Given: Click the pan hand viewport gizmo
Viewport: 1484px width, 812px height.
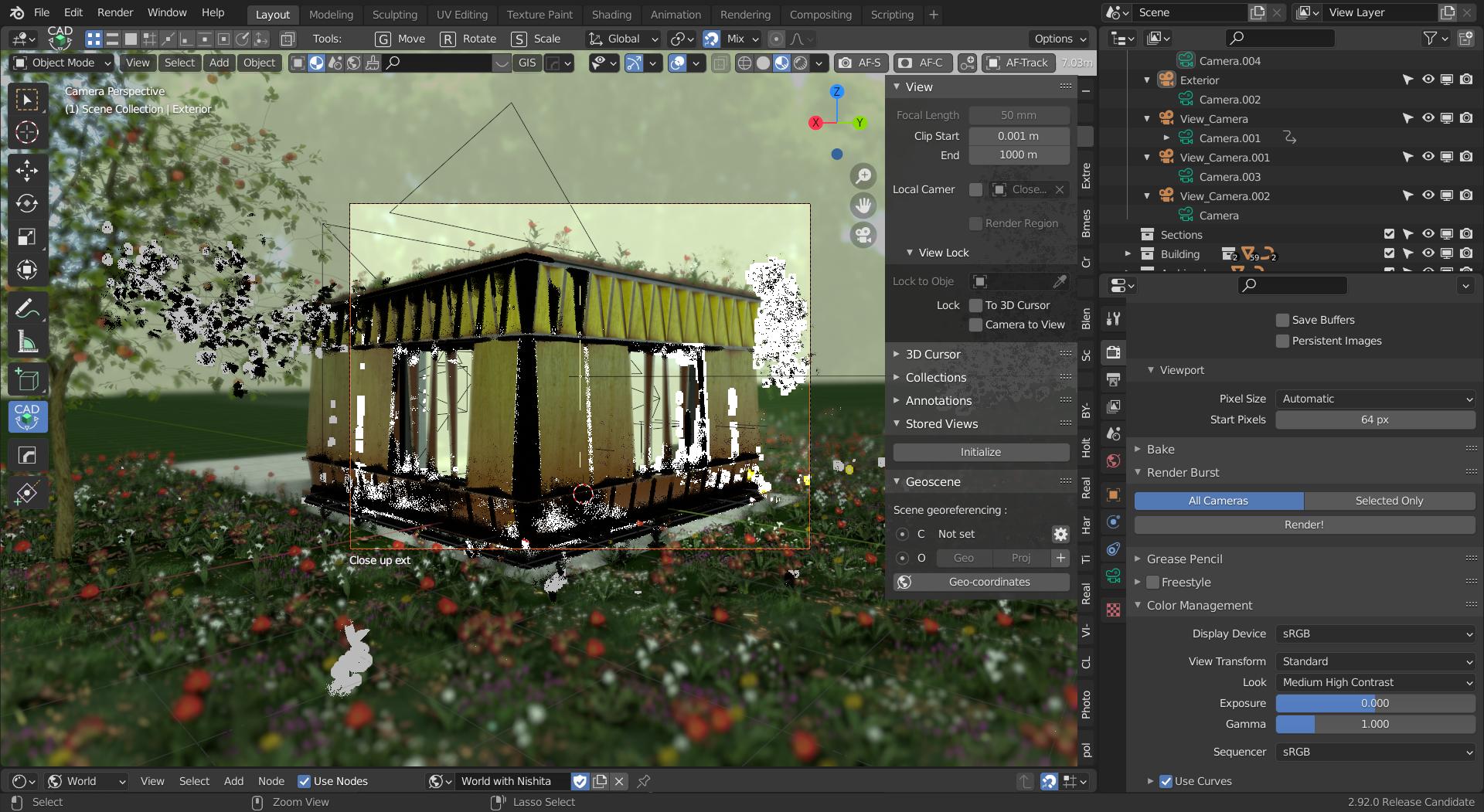Looking at the screenshot, I should tap(863, 206).
